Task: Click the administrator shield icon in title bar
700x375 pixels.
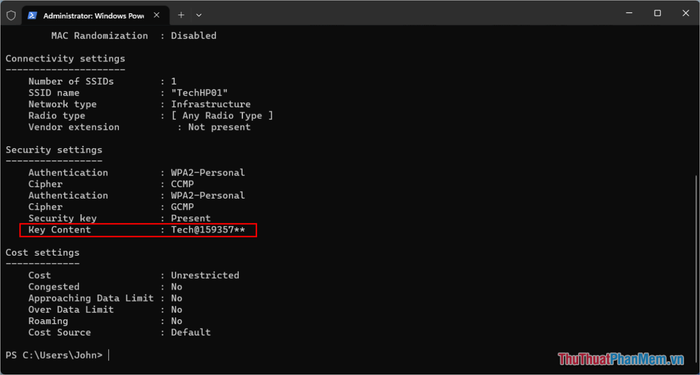Action: point(11,15)
